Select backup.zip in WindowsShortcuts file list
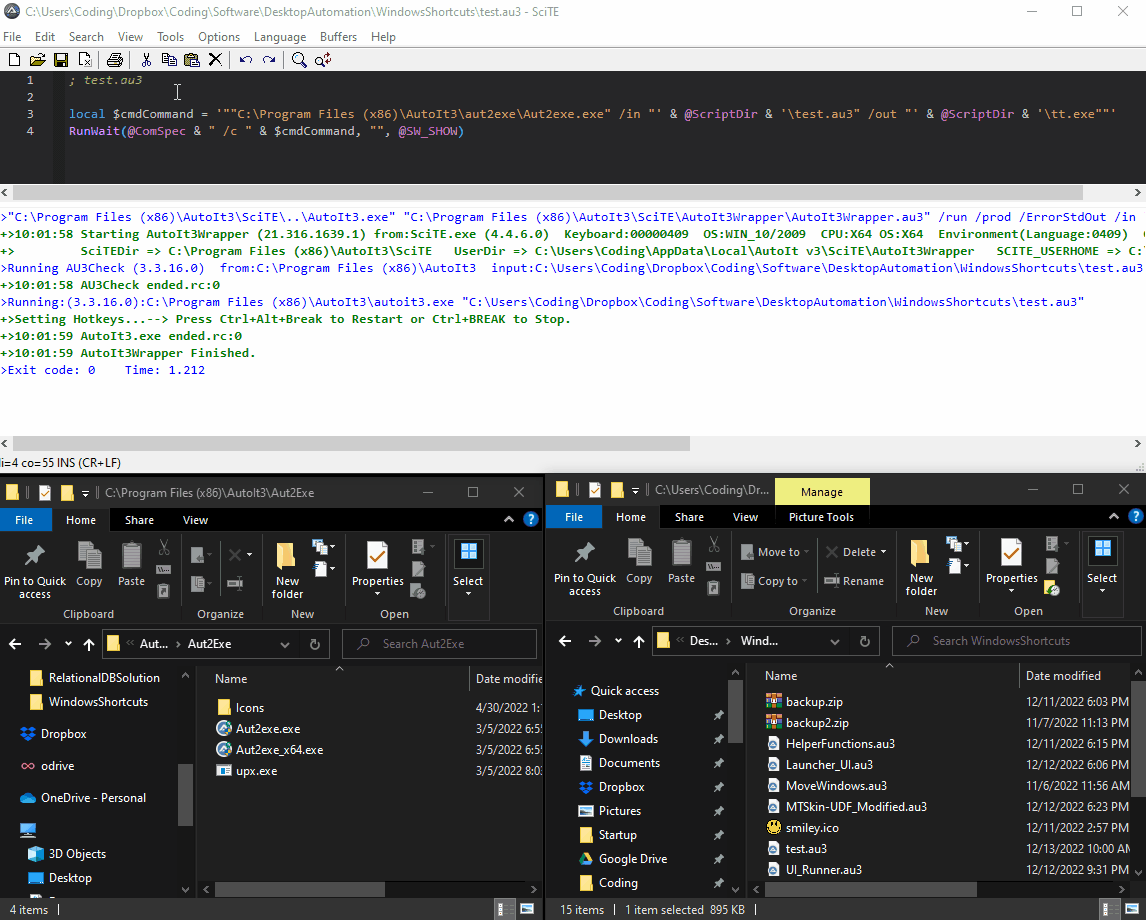The height and width of the screenshot is (920, 1146). click(x=804, y=702)
